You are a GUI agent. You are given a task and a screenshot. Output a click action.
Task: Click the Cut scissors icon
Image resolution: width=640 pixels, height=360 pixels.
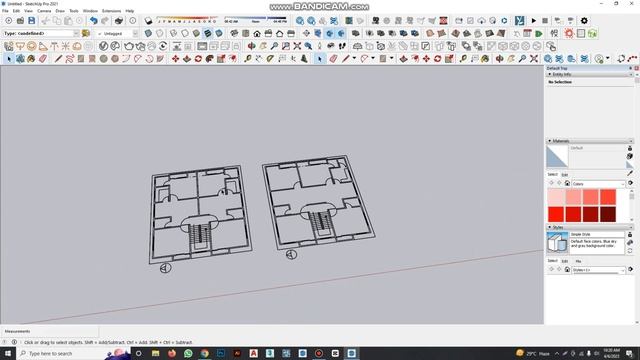click(x=45, y=20)
